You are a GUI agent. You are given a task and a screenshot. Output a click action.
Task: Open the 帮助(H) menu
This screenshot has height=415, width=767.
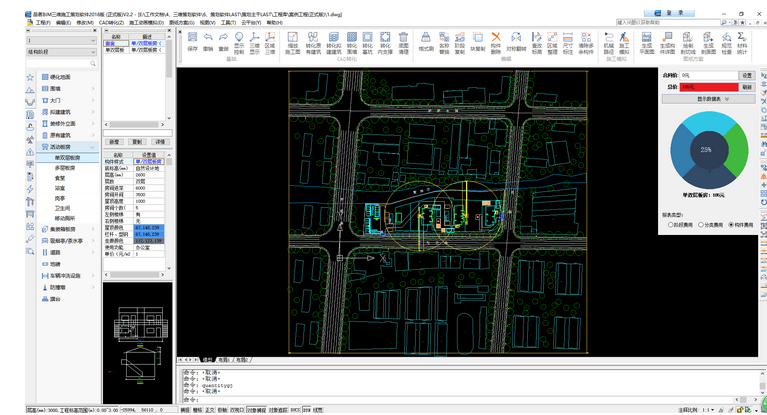(x=274, y=23)
